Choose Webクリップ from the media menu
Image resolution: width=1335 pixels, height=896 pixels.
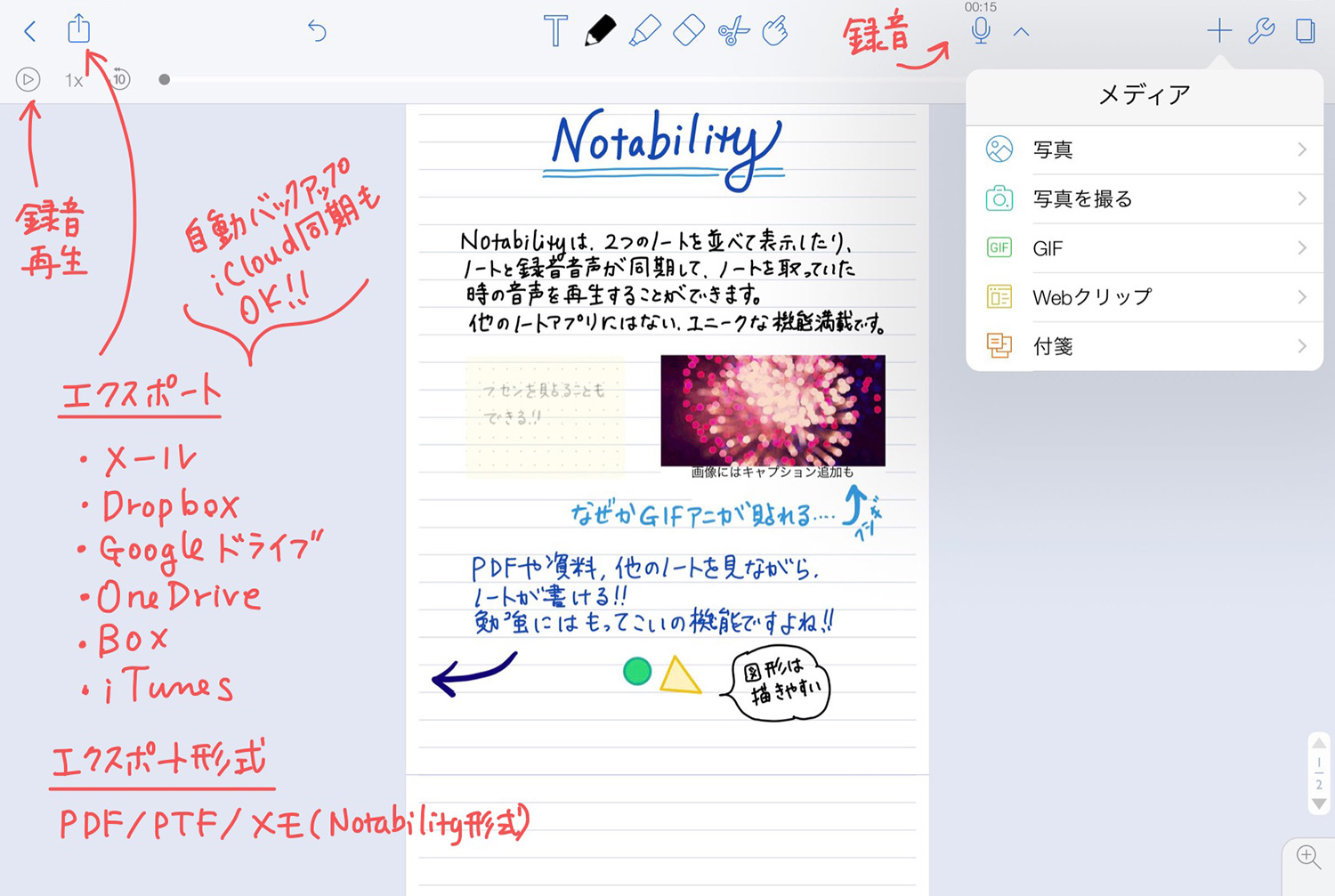[x=1145, y=296]
